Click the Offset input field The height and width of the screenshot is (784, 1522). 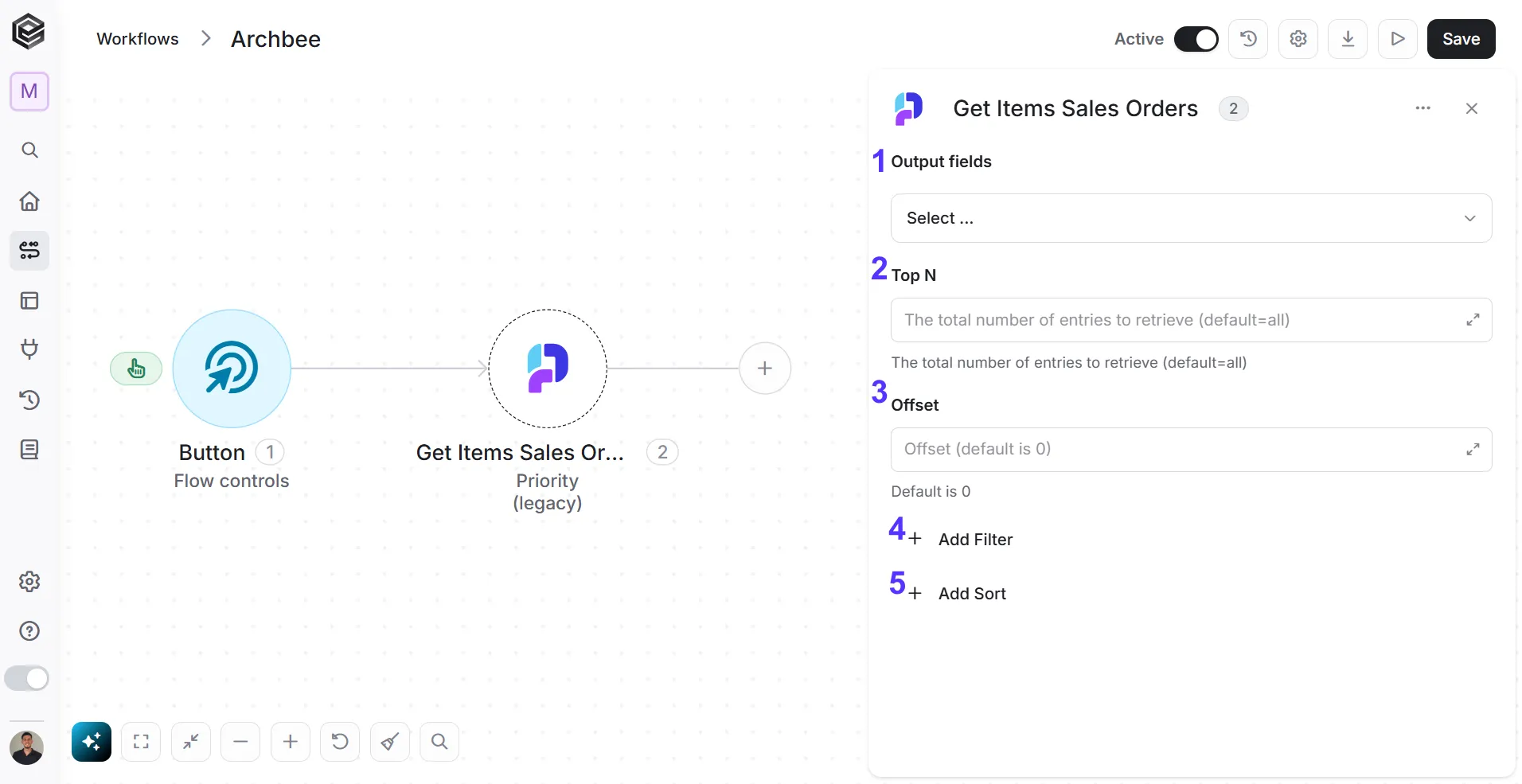click(x=1178, y=450)
